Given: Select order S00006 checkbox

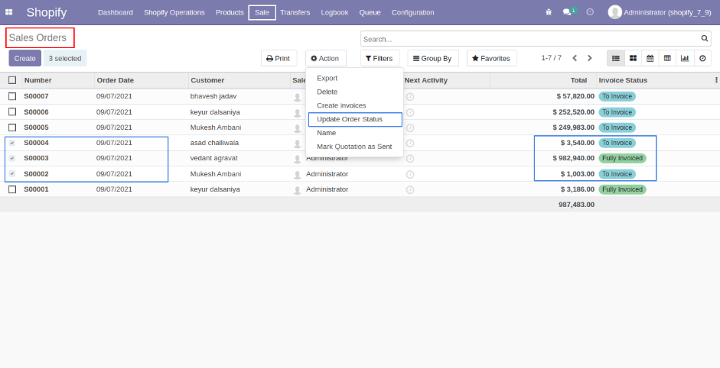Looking at the screenshot, I should pos(12,112).
